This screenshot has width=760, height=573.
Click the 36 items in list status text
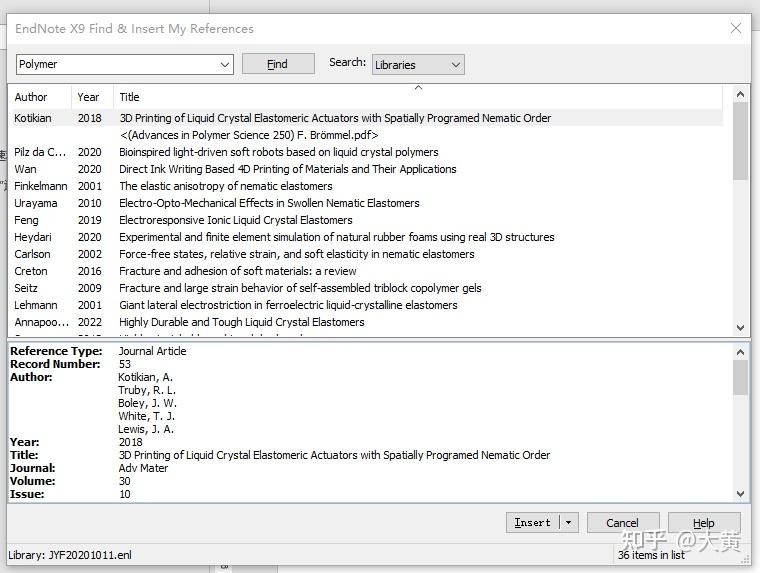651,555
